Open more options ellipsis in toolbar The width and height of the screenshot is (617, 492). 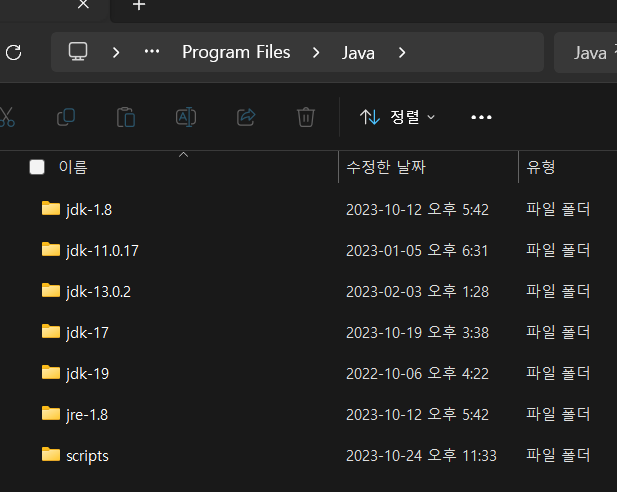point(481,117)
